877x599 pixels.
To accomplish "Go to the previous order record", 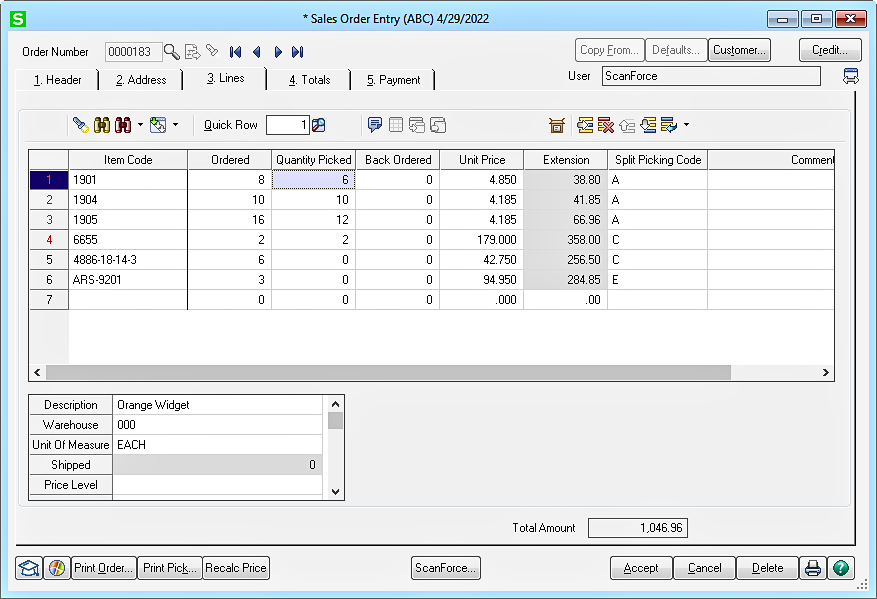I will [257, 52].
